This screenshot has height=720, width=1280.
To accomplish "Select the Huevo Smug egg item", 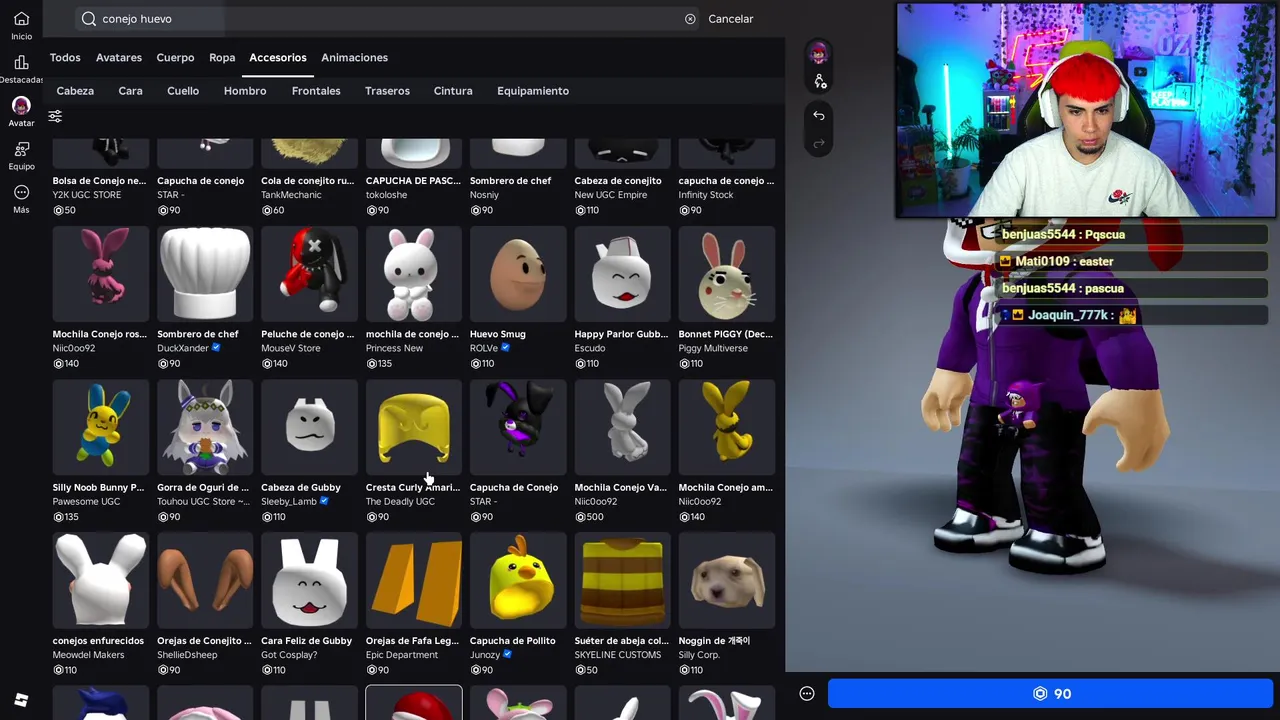I will 518,274.
